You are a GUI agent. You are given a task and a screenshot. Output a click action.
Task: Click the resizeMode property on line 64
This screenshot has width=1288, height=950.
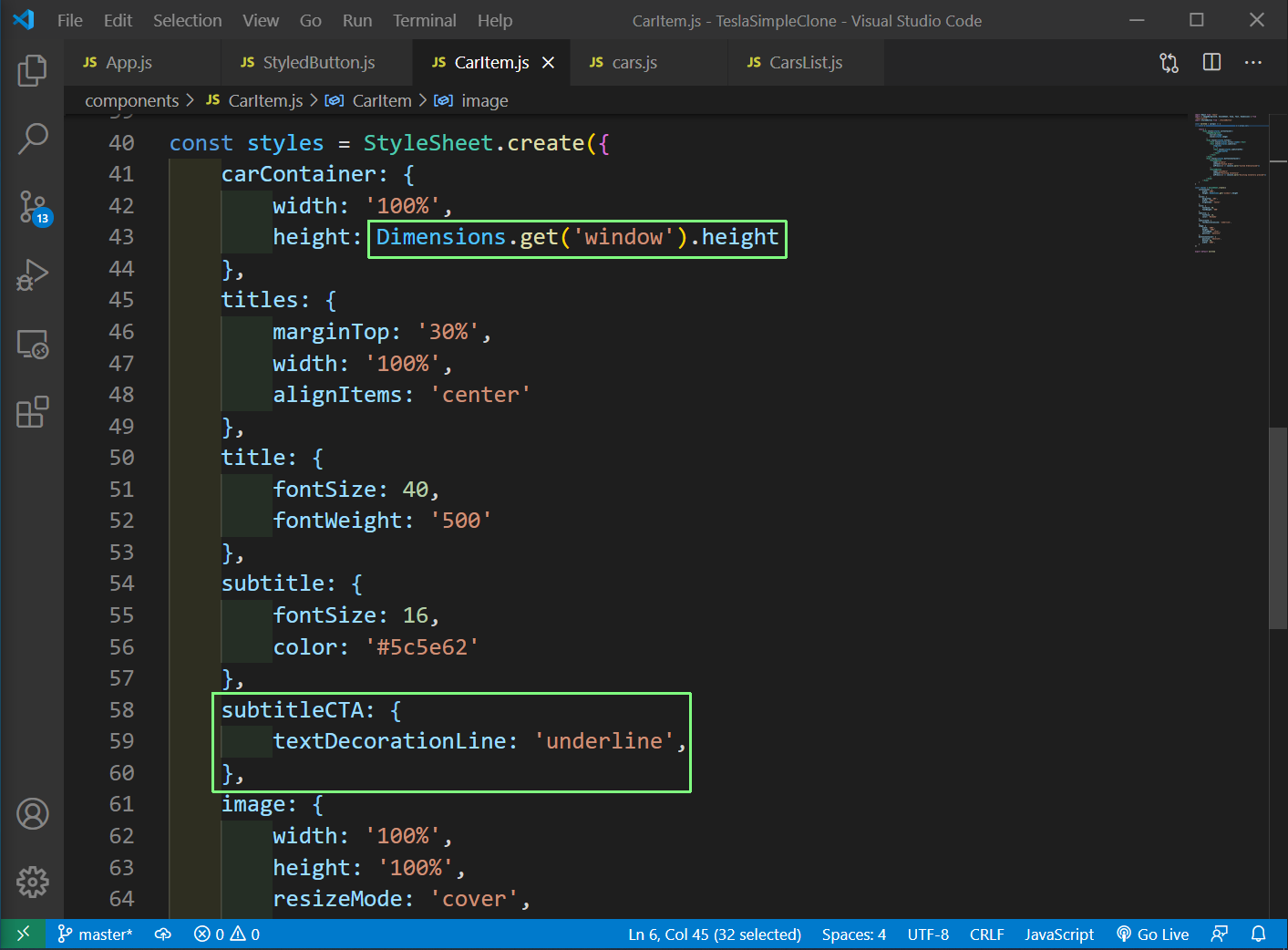point(337,899)
